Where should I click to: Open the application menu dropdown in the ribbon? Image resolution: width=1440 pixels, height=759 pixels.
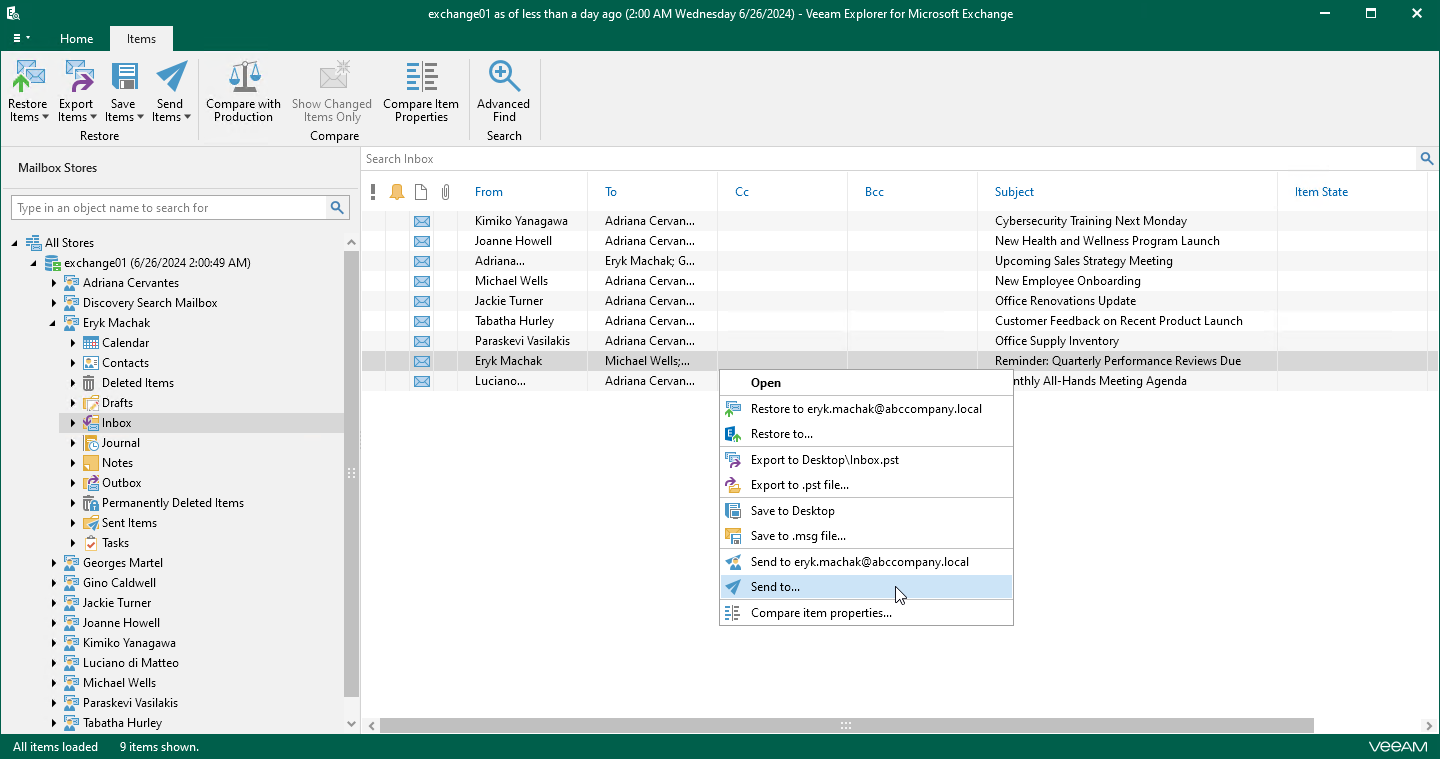tap(20, 38)
